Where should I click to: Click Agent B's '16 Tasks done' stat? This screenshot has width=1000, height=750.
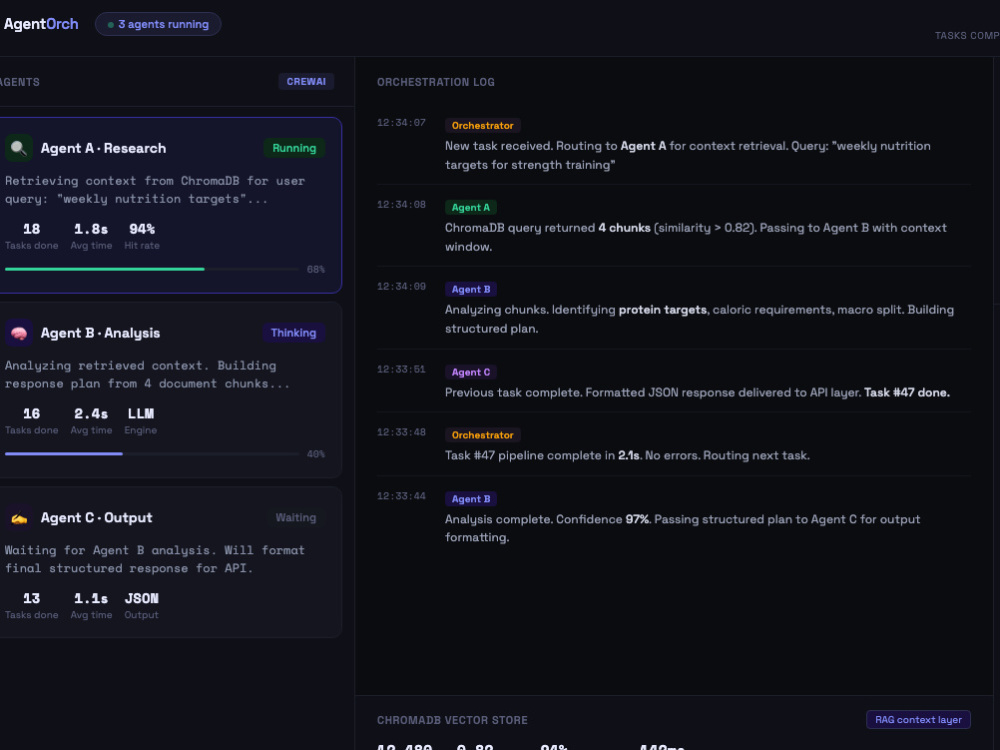coord(31,421)
